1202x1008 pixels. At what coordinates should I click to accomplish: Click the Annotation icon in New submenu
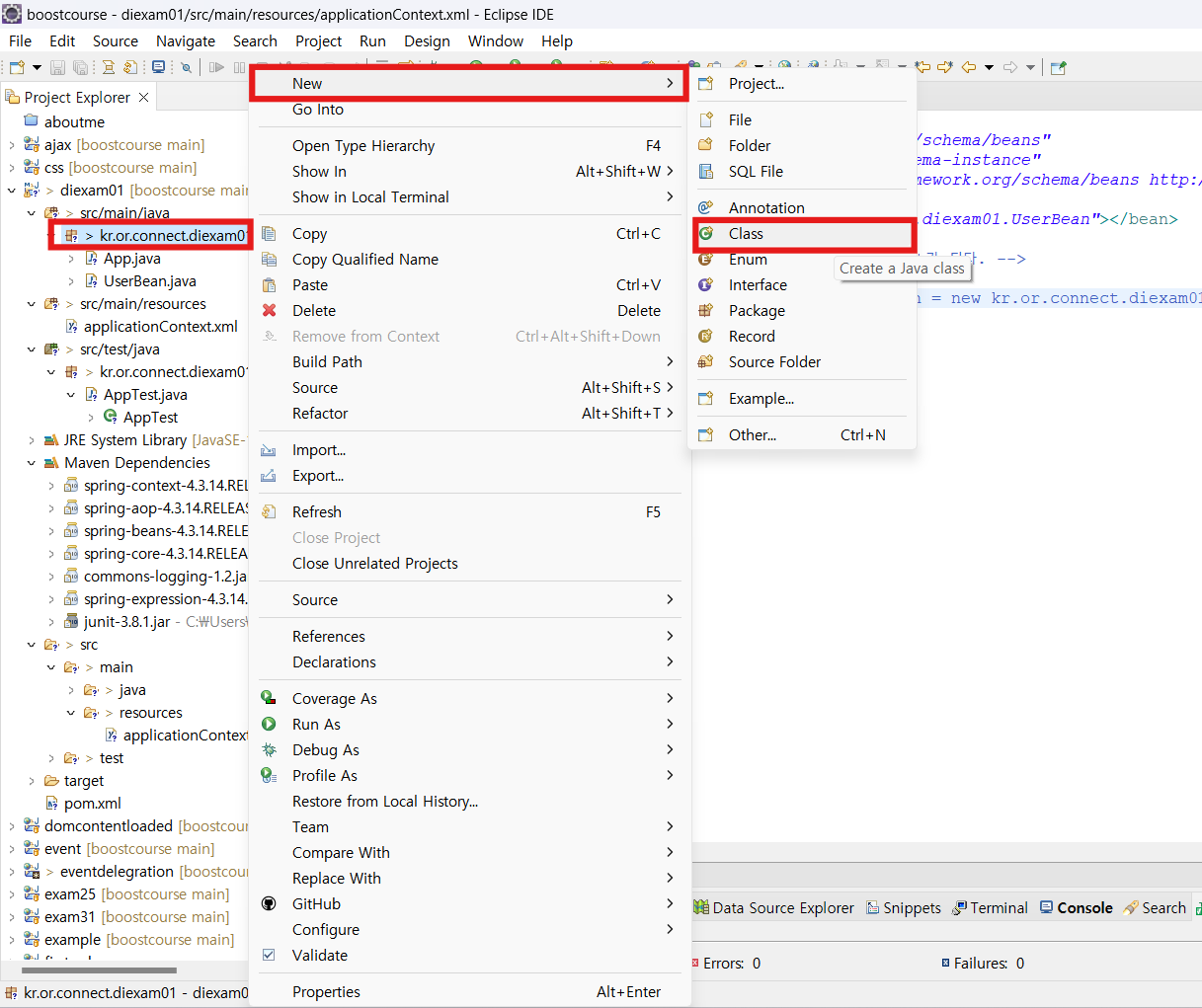coord(705,208)
